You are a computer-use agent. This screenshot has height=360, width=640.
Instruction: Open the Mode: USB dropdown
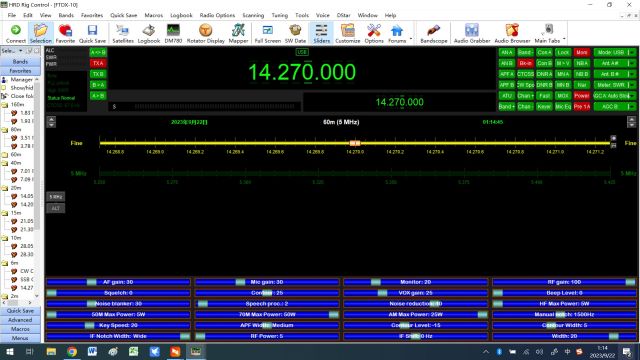coord(614,52)
